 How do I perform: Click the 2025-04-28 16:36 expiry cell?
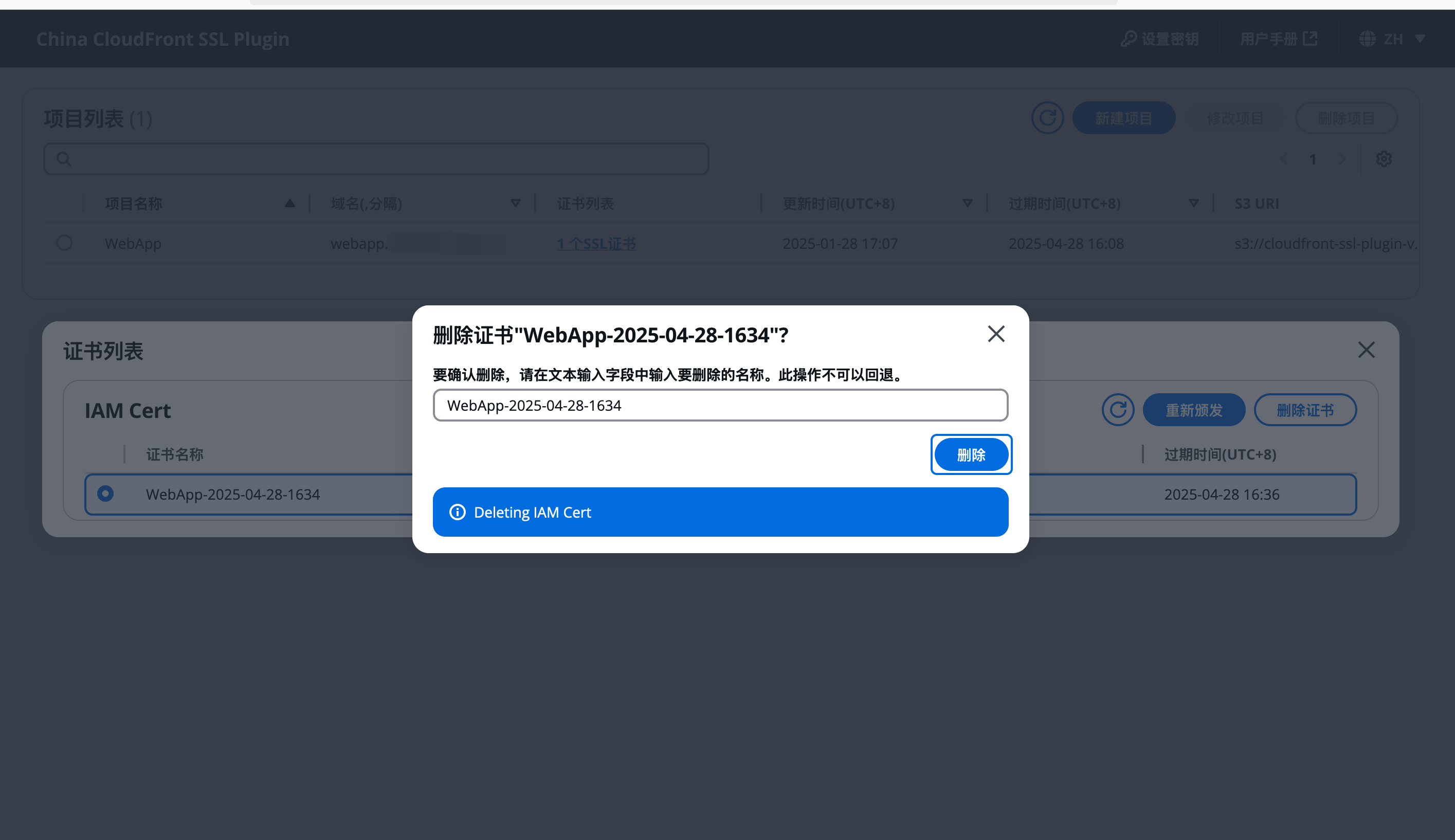[x=1222, y=495]
